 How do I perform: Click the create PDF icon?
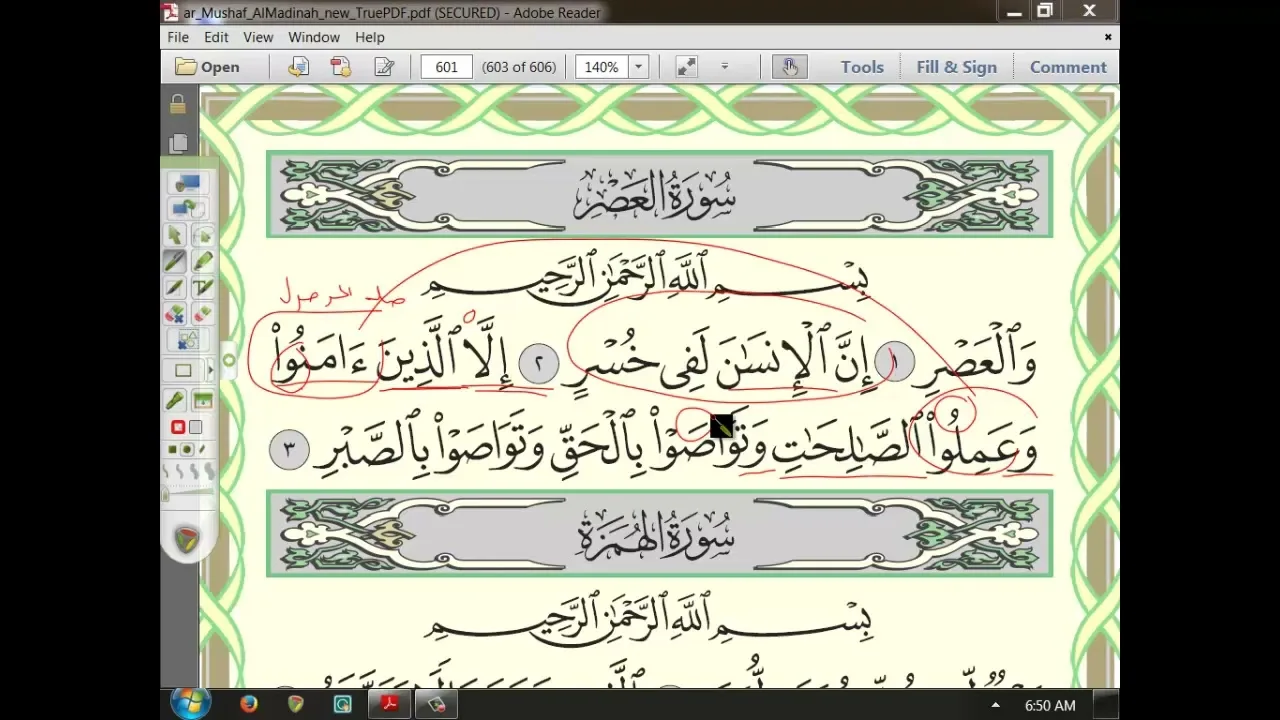(x=341, y=67)
